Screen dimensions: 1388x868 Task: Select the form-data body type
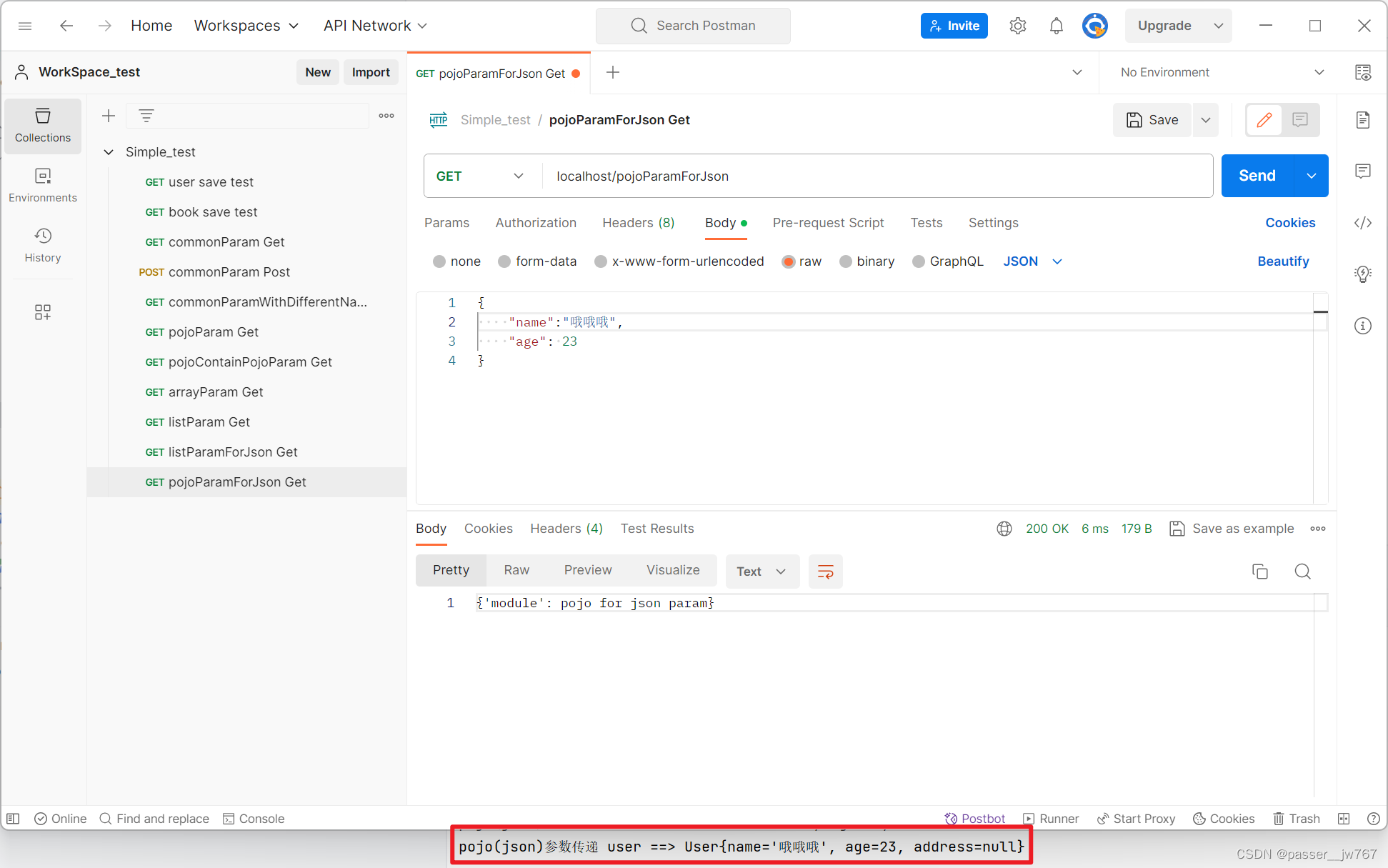pos(504,261)
